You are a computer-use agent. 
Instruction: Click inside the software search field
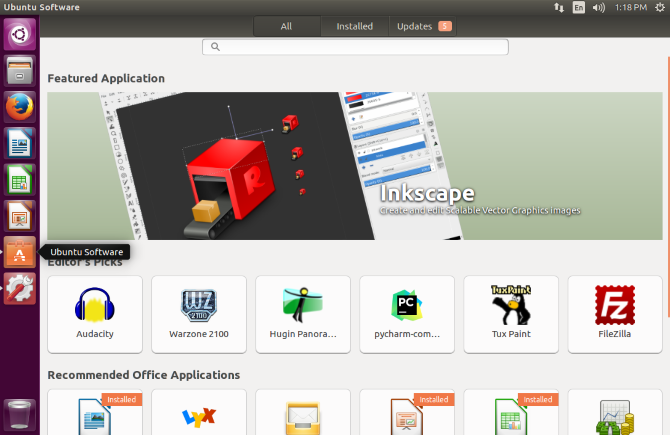[x=355, y=47]
